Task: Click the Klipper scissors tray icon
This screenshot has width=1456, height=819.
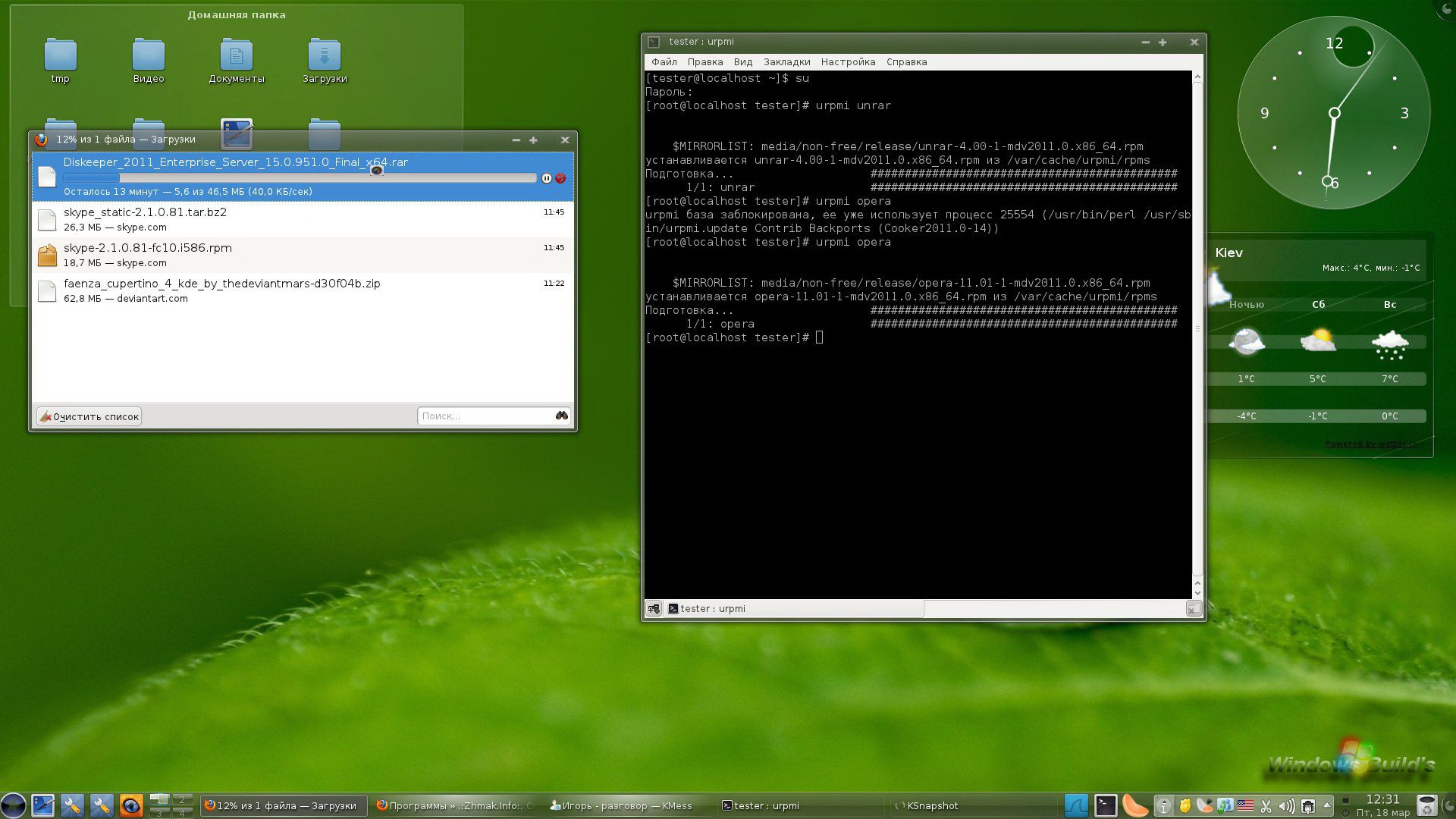Action: tap(1266, 806)
